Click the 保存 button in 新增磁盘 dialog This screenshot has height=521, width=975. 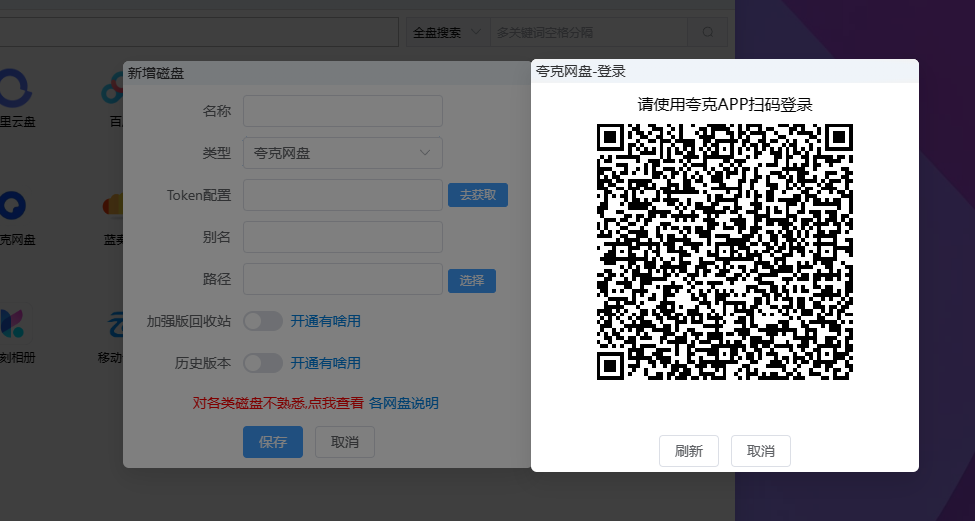pos(272,442)
